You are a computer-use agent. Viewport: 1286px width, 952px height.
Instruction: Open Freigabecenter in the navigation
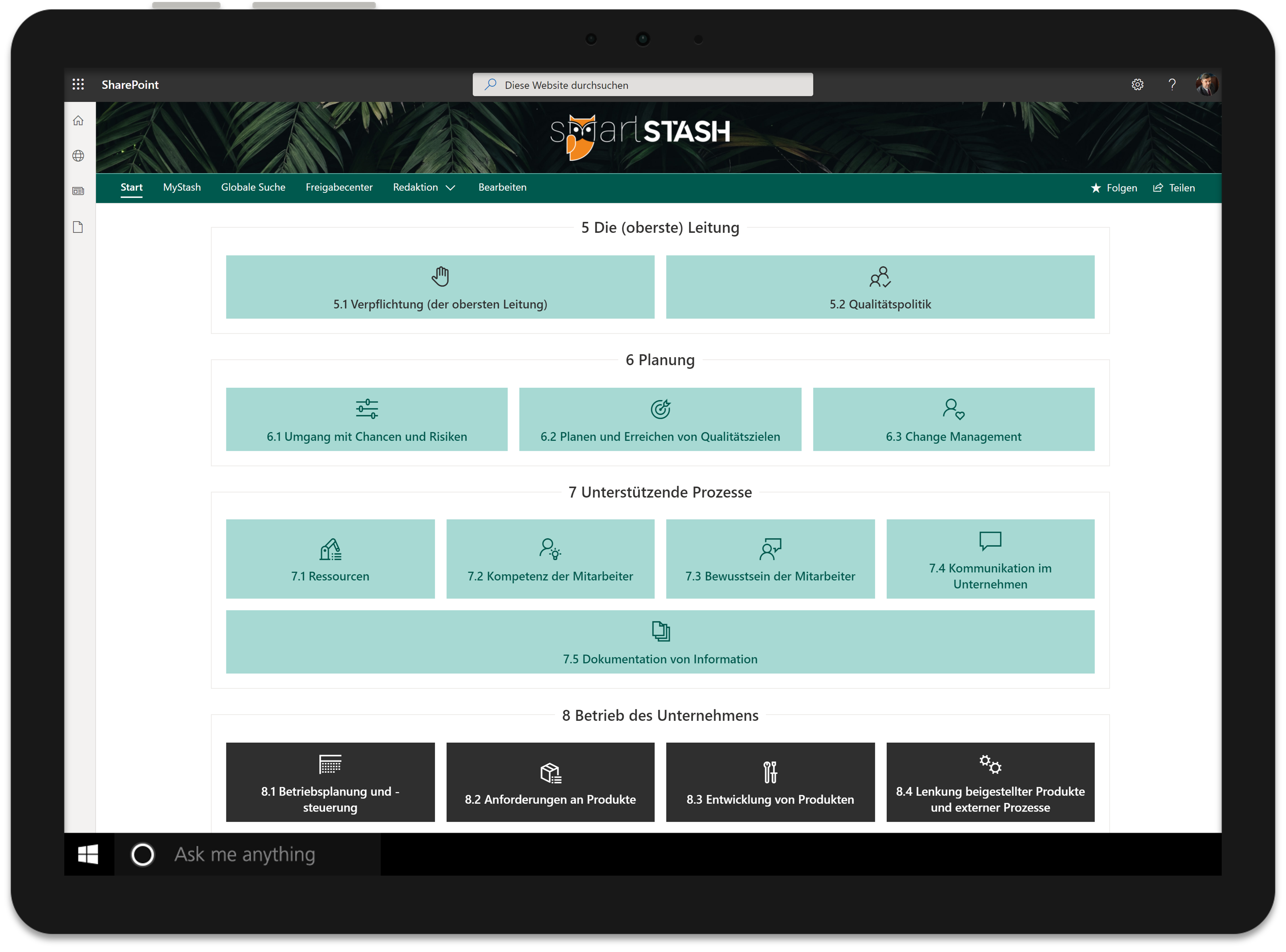pyautogui.click(x=339, y=187)
